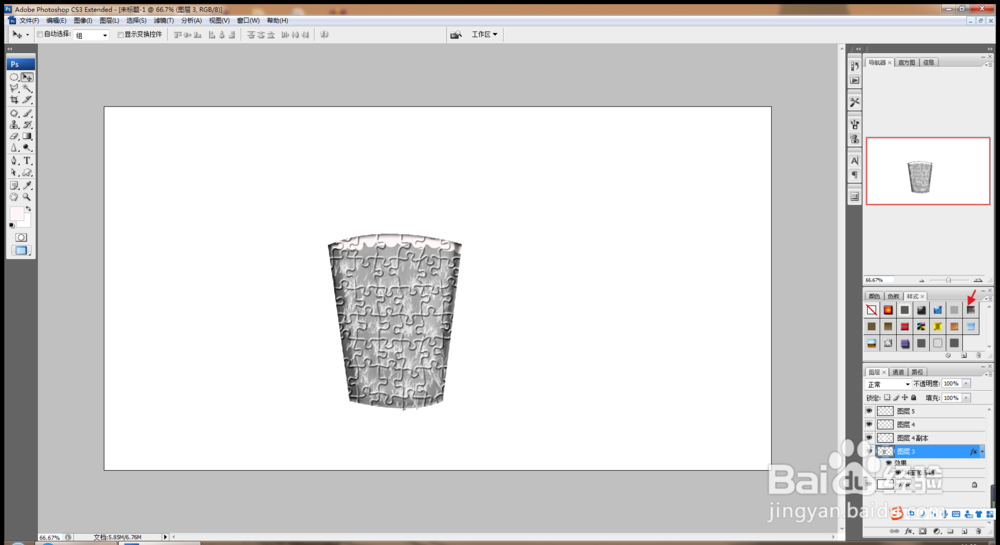
Task: Open the opacity slider arrow
Action: 967,384
